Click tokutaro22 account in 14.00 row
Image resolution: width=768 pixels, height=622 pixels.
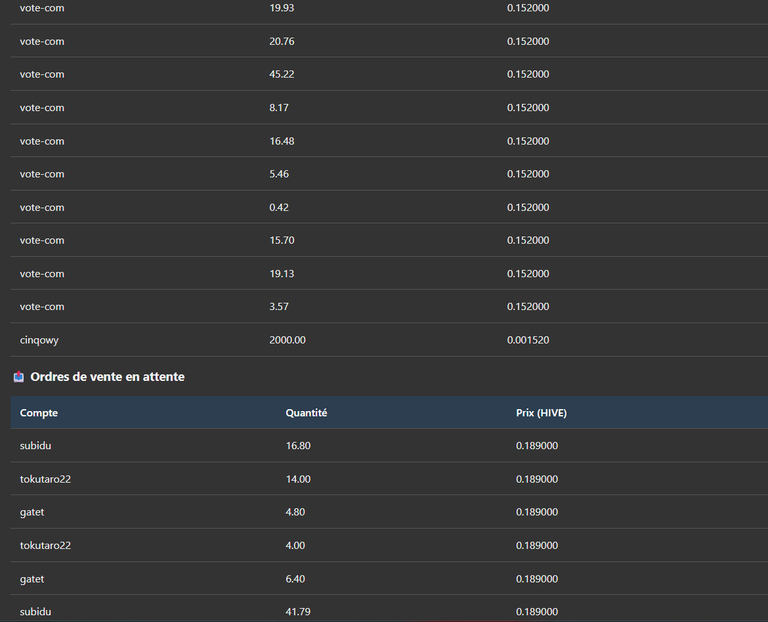[x=45, y=479]
